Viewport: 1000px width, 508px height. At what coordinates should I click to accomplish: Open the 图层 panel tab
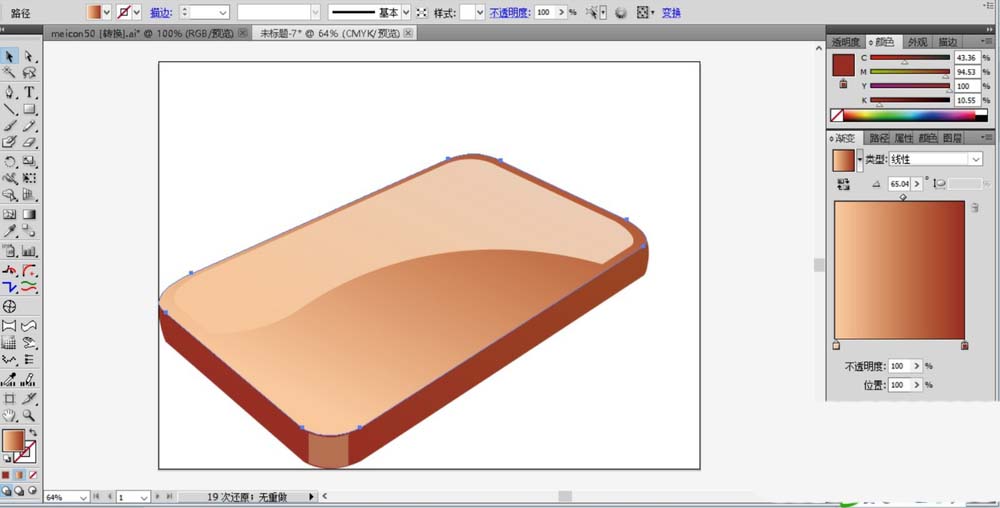952,138
